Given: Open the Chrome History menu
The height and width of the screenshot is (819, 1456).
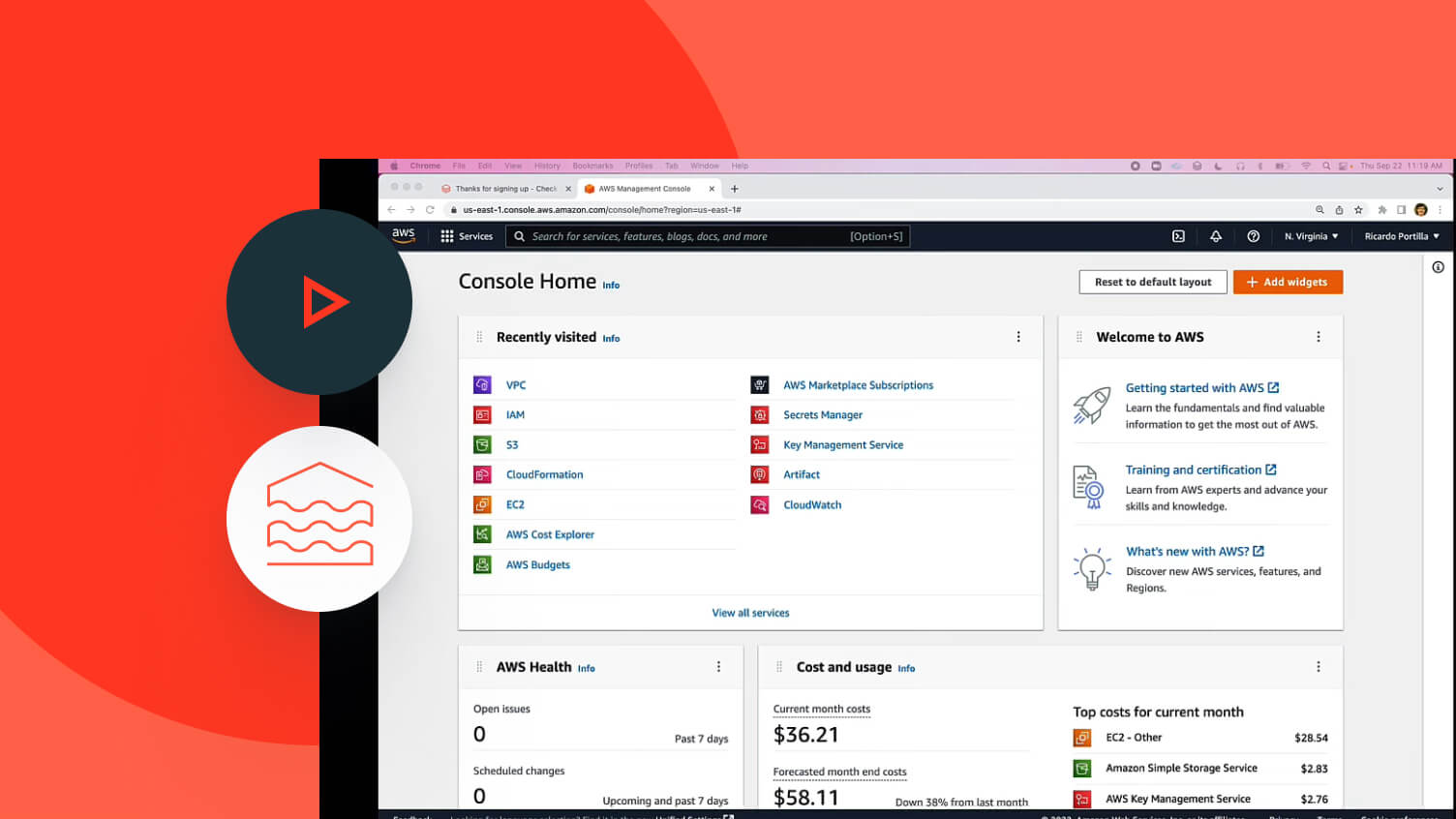Looking at the screenshot, I should click(547, 167).
